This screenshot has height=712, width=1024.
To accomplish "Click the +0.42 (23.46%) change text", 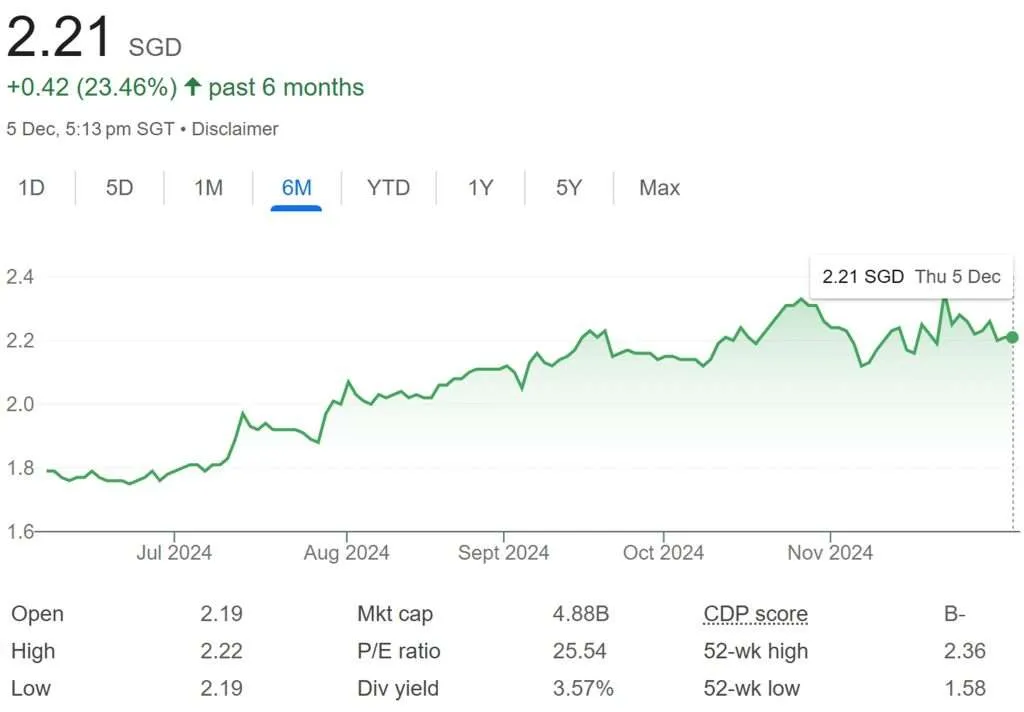I will [x=90, y=88].
